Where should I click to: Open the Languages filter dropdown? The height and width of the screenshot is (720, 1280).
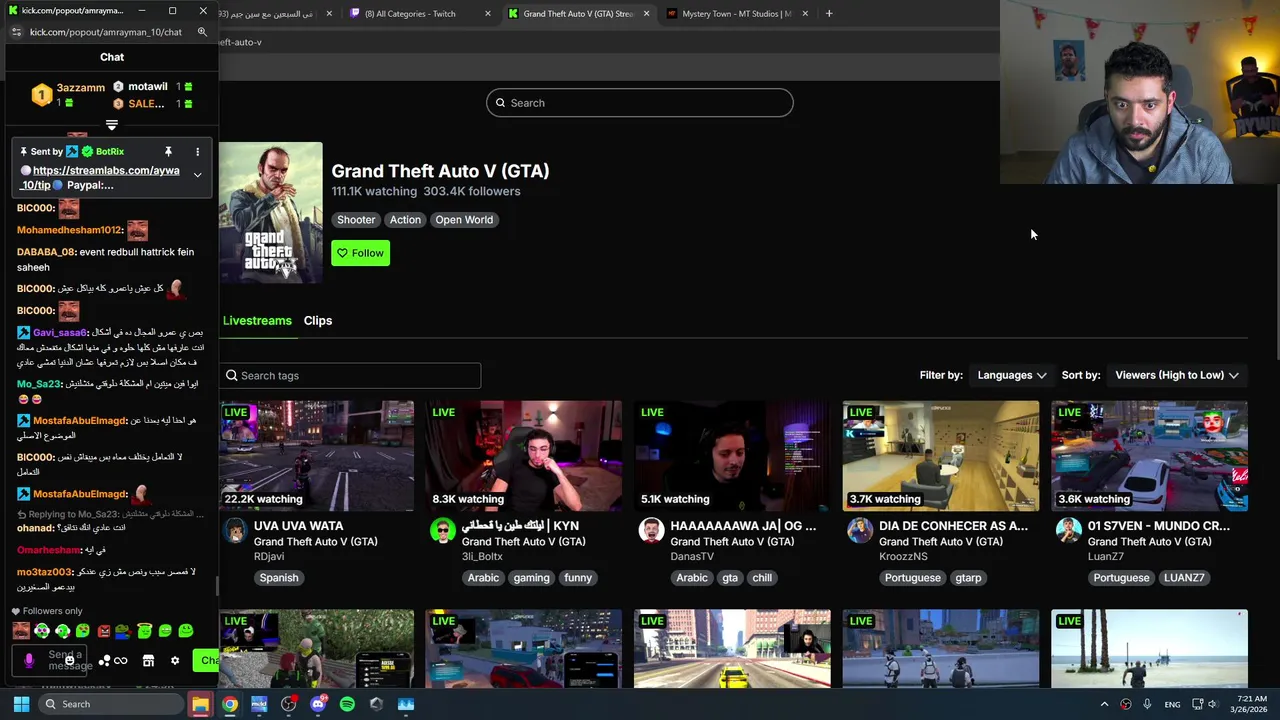(1012, 375)
